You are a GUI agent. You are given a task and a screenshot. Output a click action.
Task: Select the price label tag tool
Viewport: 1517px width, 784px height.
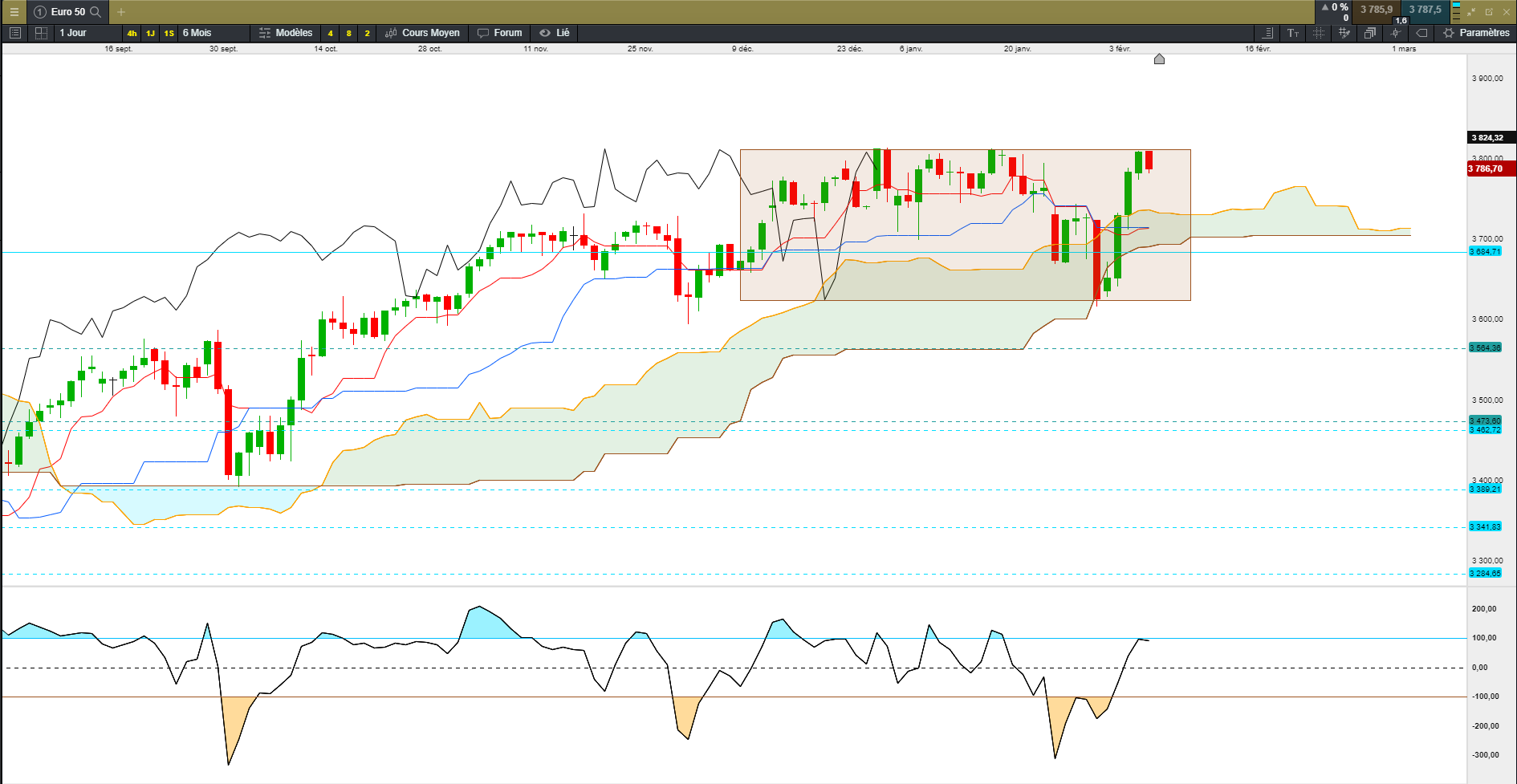coord(1421,33)
